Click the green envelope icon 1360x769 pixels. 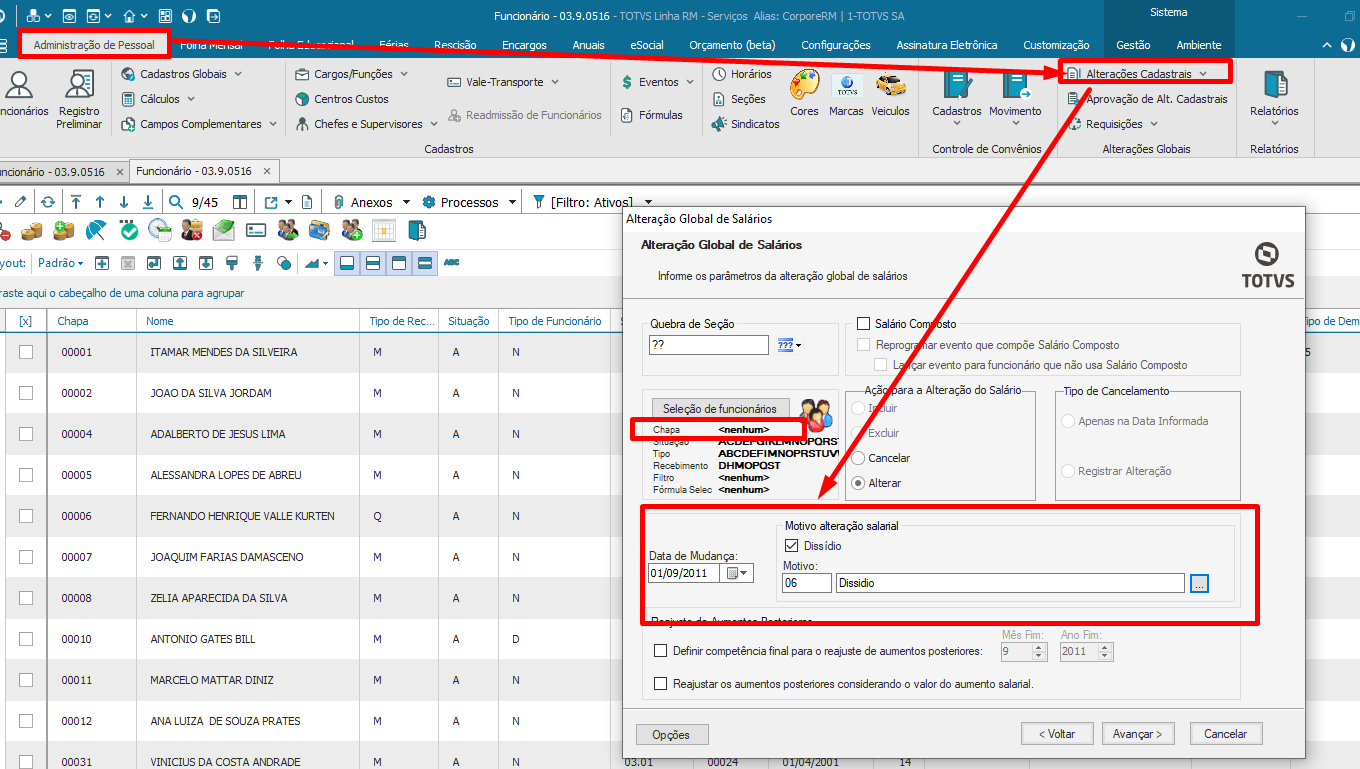tap(224, 230)
